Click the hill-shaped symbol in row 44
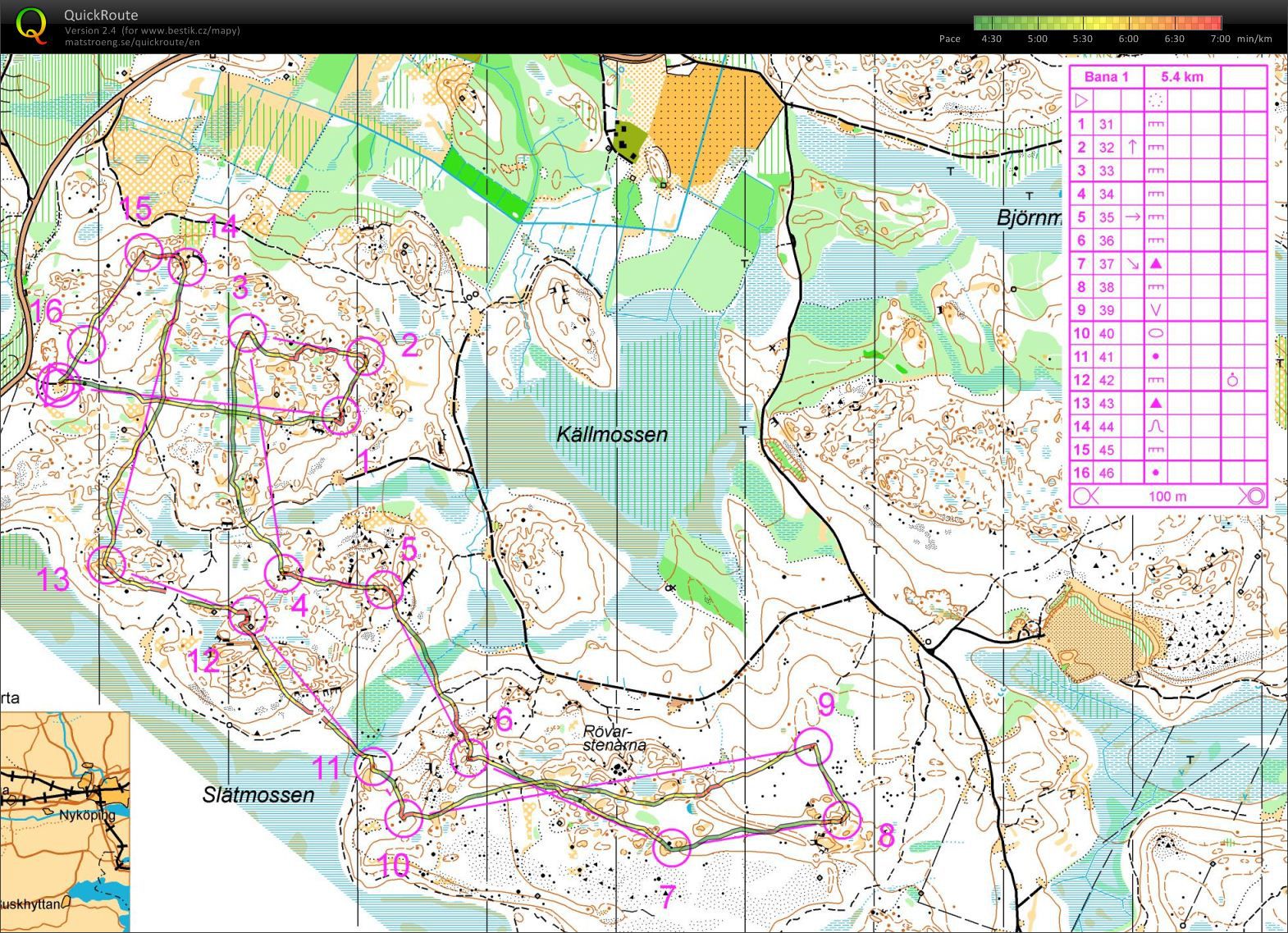 click(x=1155, y=426)
